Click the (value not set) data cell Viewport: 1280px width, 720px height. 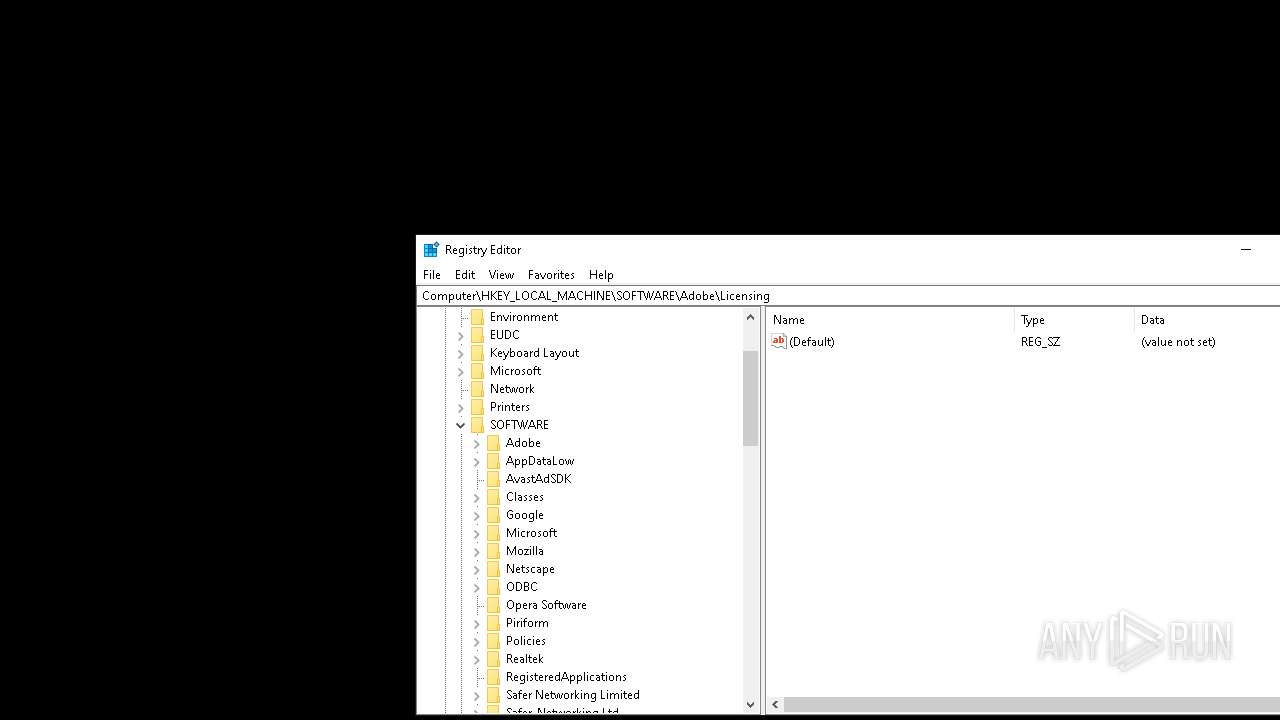(1178, 342)
